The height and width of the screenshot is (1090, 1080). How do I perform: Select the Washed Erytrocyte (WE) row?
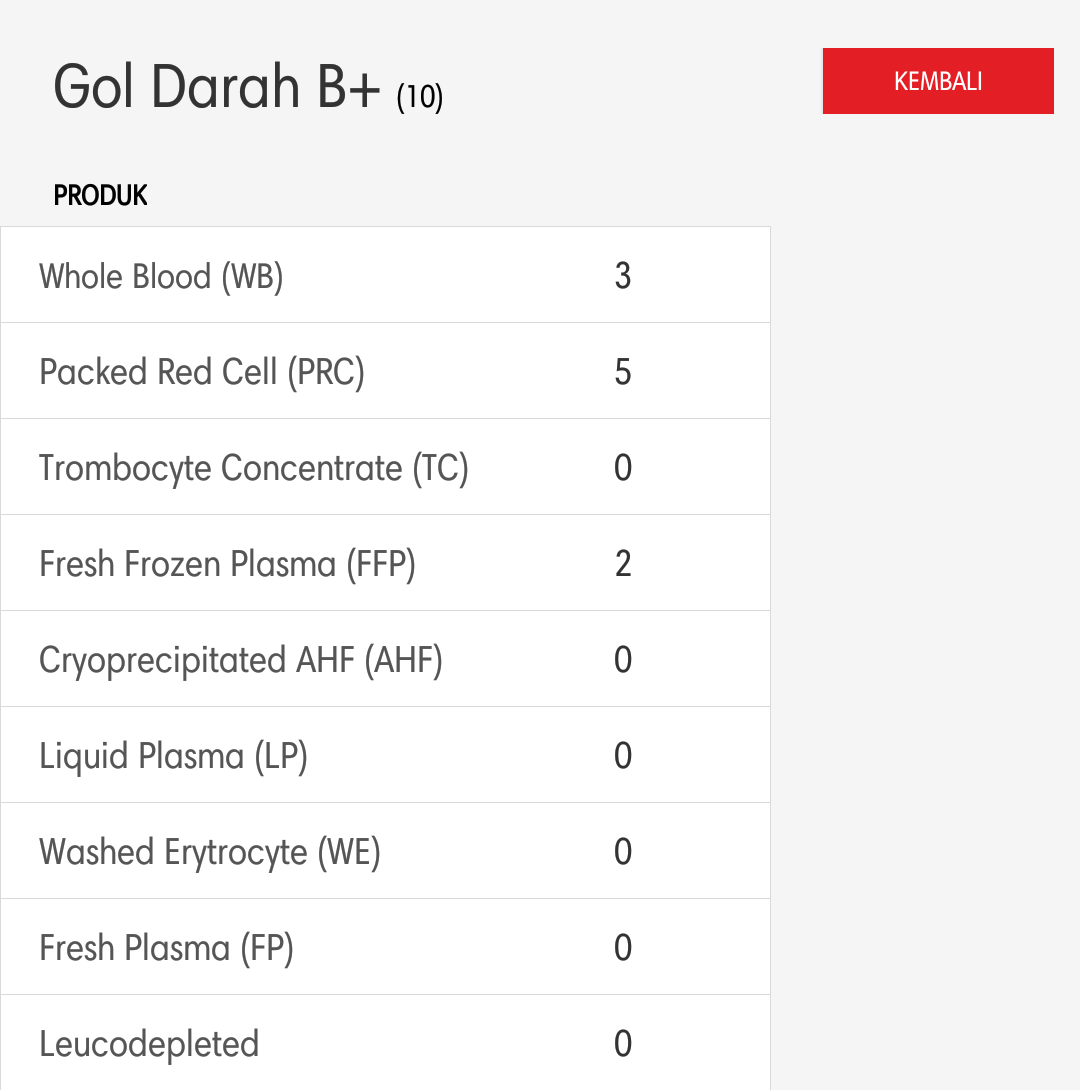385,851
